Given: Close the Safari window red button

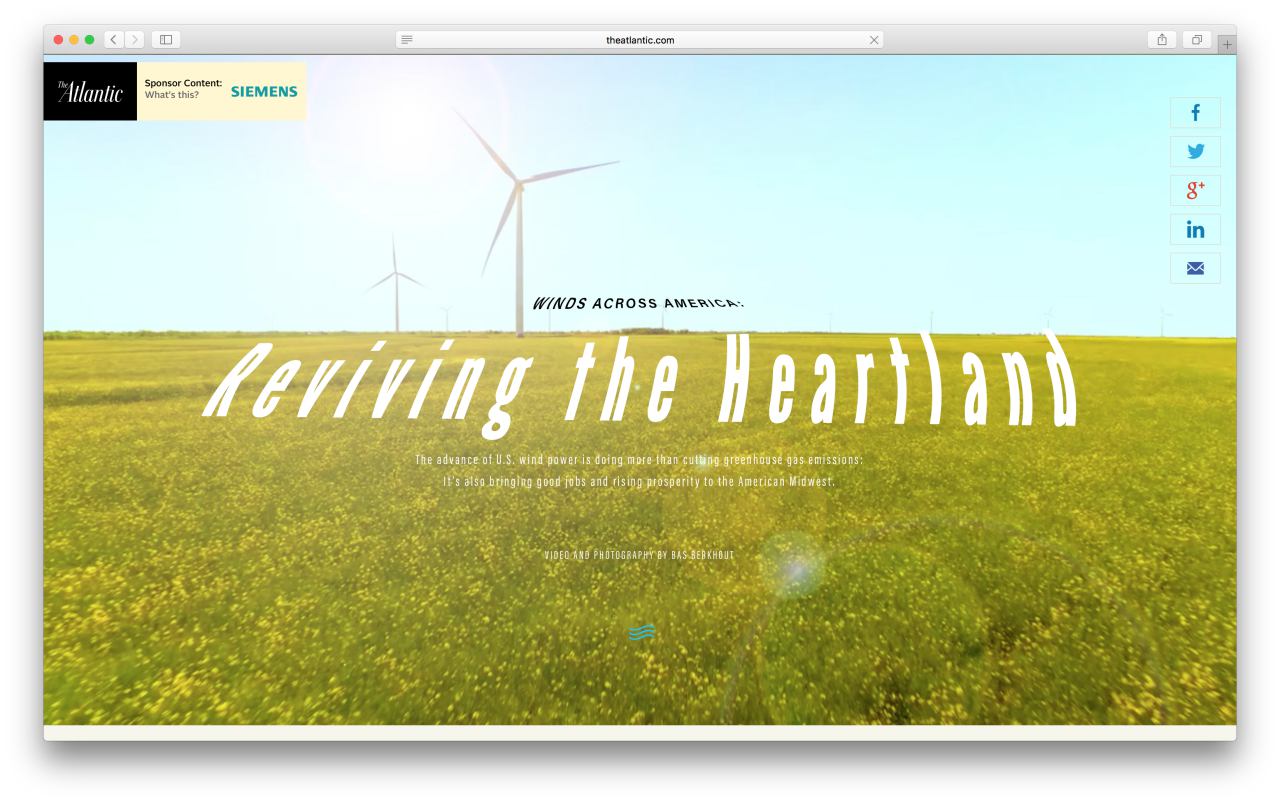Looking at the screenshot, I should coord(58,40).
